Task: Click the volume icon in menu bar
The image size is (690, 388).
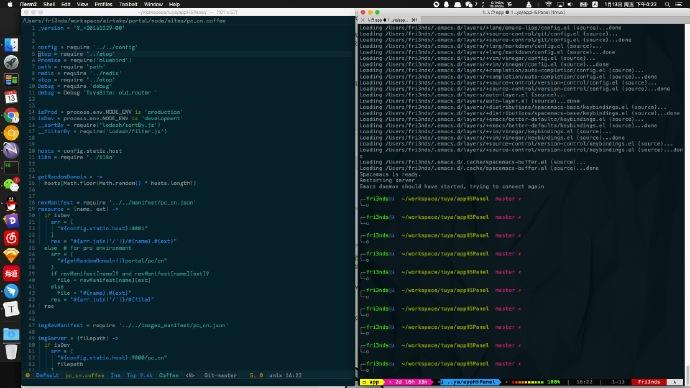Action: point(570,4)
